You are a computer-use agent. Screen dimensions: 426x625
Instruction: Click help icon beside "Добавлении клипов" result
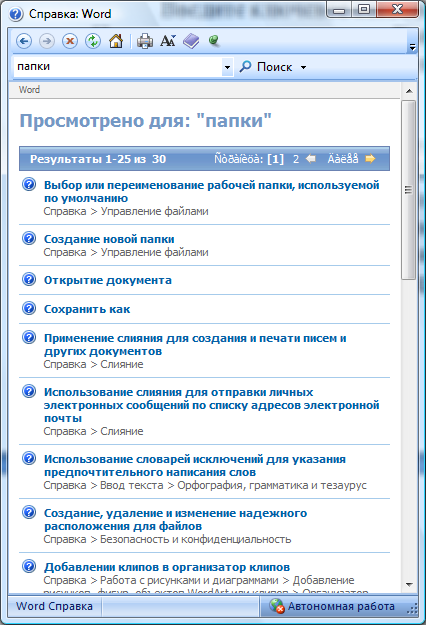[x=29, y=566]
